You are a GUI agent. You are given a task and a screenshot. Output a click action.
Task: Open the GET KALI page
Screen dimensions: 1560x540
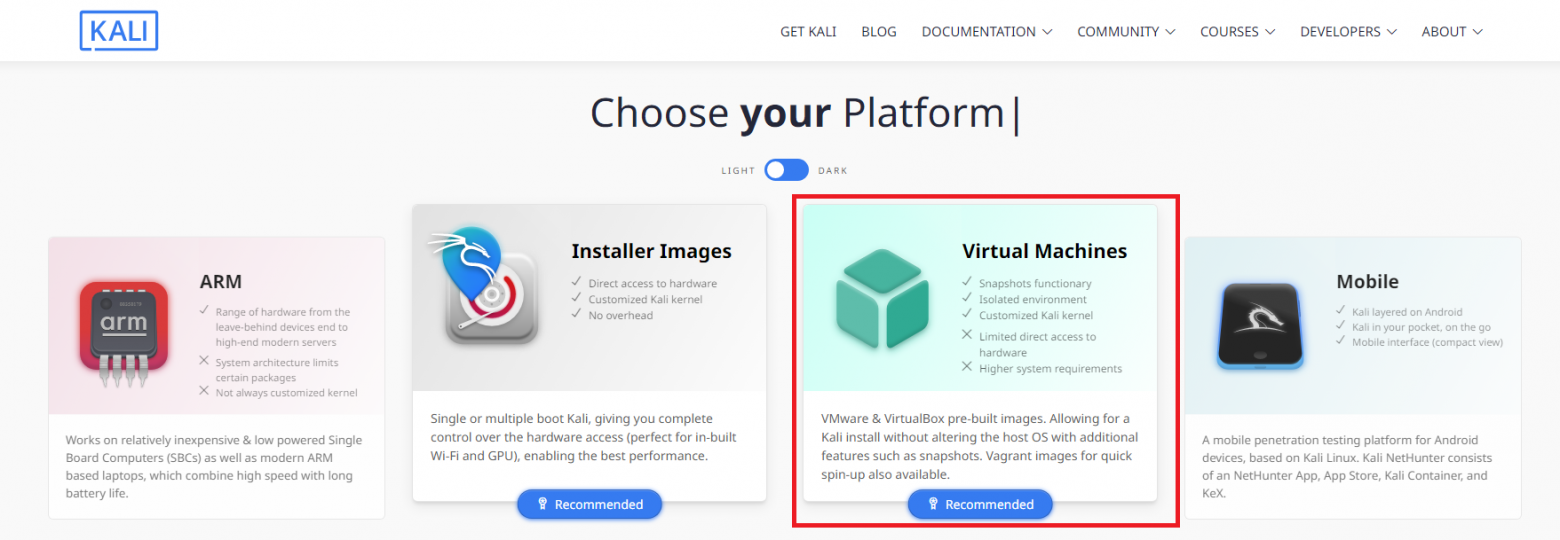coord(808,32)
